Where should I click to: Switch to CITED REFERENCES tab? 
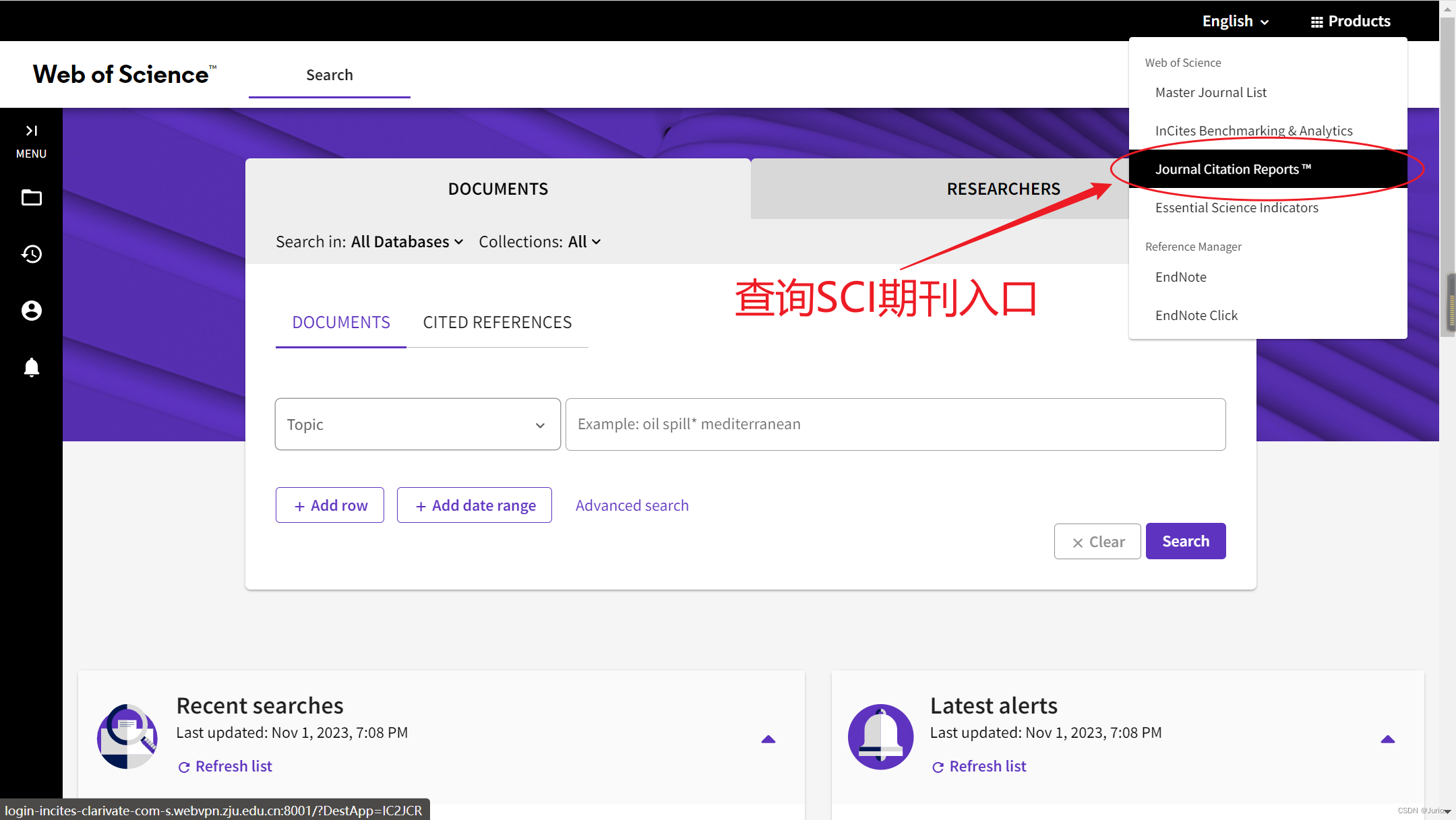click(x=497, y=322)
